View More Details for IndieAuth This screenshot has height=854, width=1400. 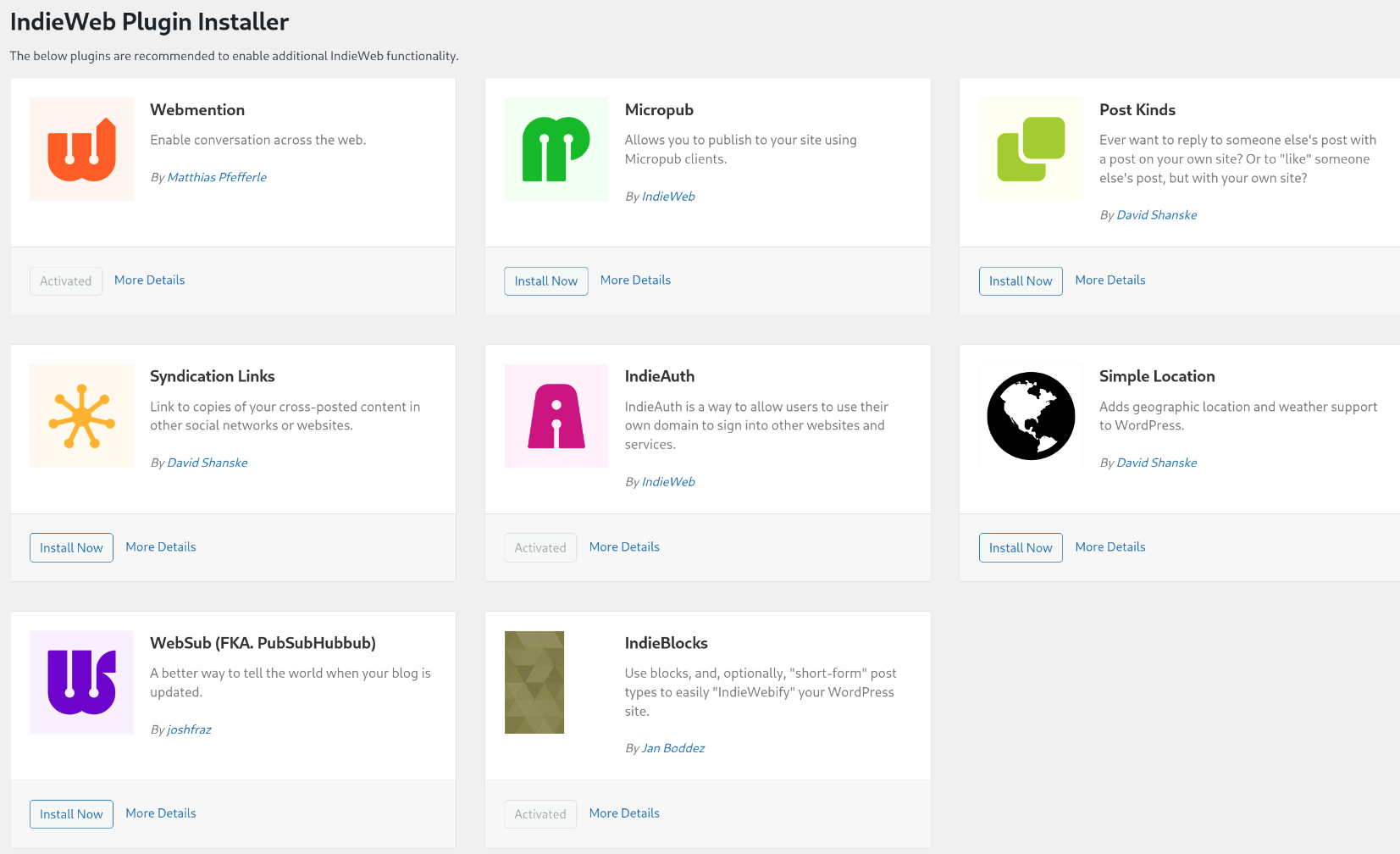(x=624, y=547)
